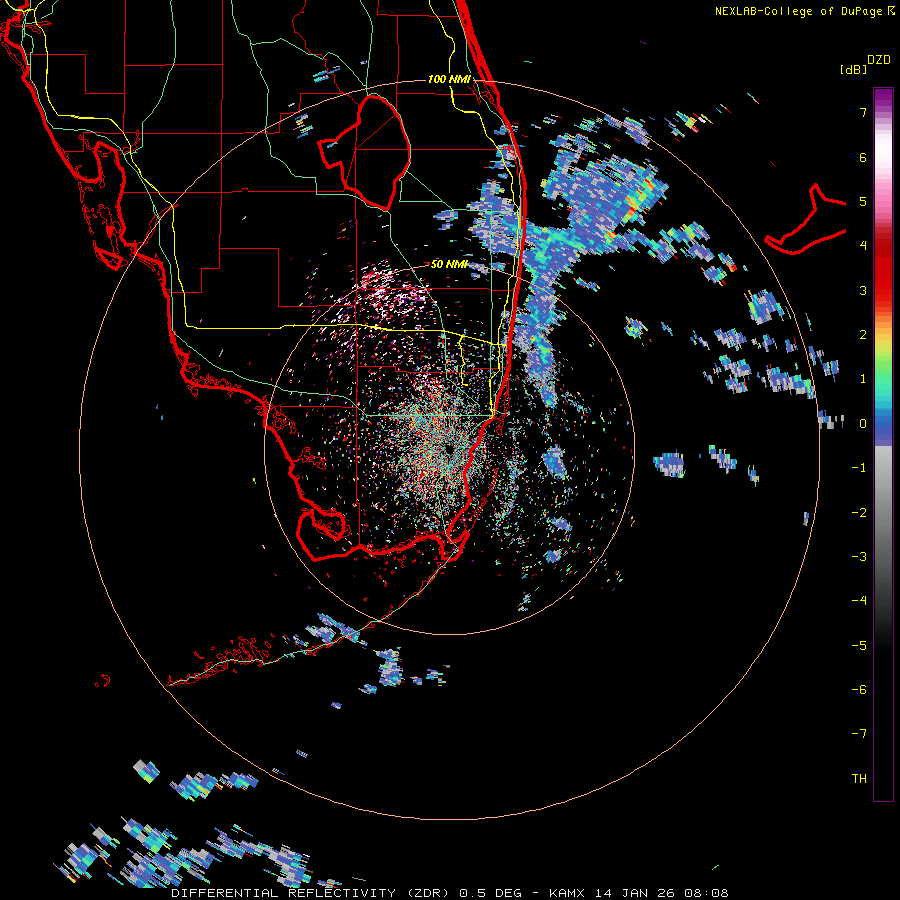Screen dimensions: 900x900
Task: Click the 0 value on the color scale
Action: click(863, 424)
